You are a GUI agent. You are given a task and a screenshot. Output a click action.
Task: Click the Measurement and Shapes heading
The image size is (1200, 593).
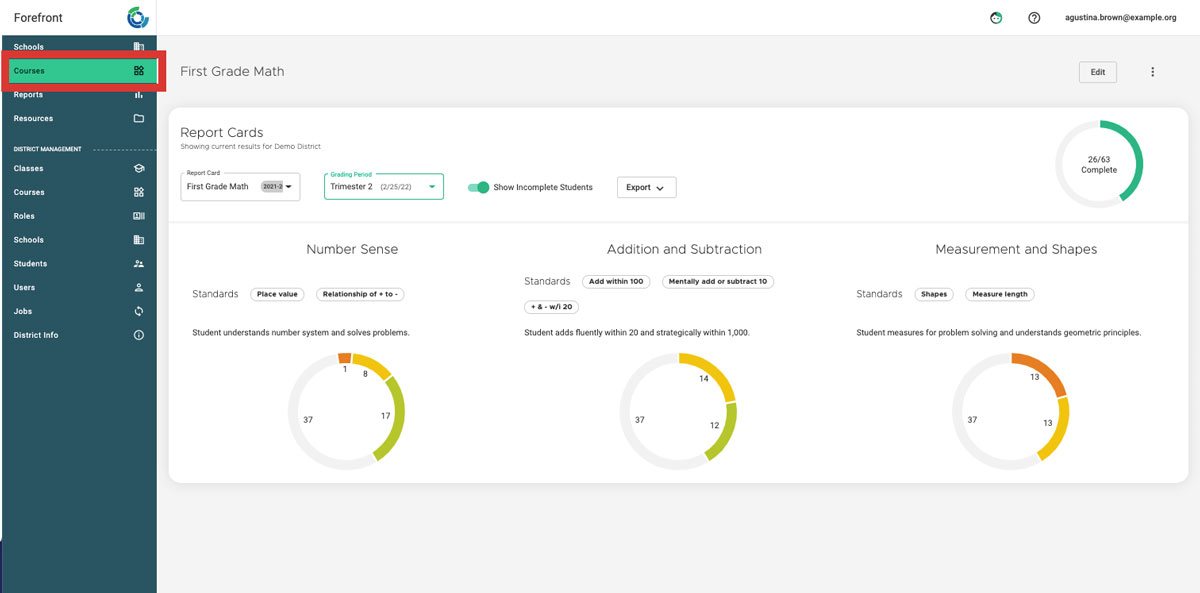pos(1016,250)
